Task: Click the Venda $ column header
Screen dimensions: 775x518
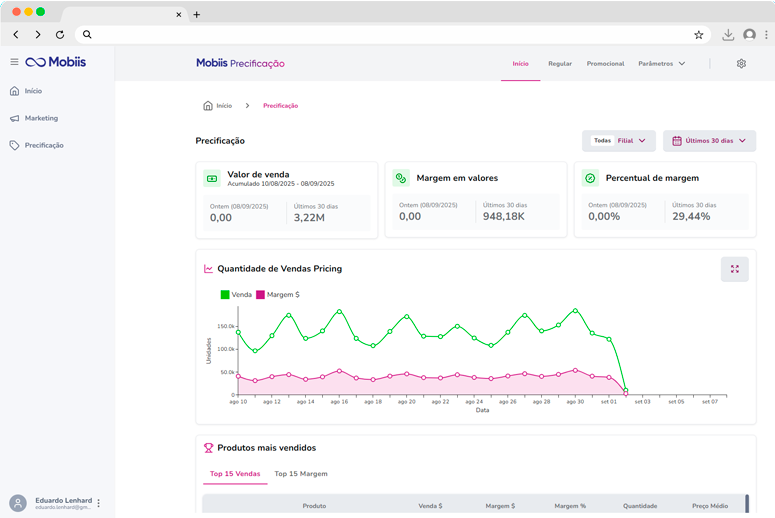Action: click(x=430, y=506)
